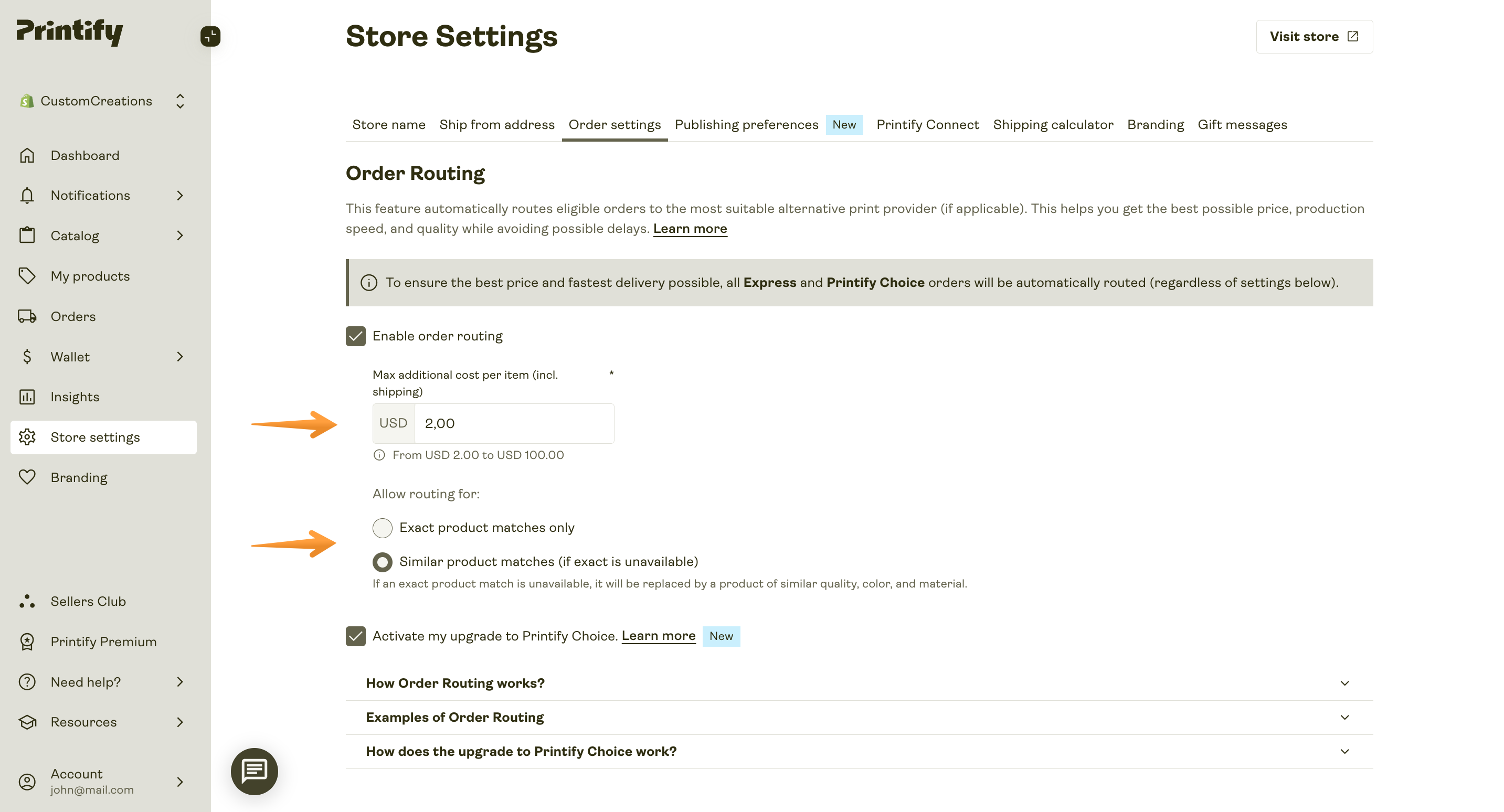The image size is (1504, 812).
Task: Click the Visit store button
Action: pyautogui.click(x=1314, y=36)
